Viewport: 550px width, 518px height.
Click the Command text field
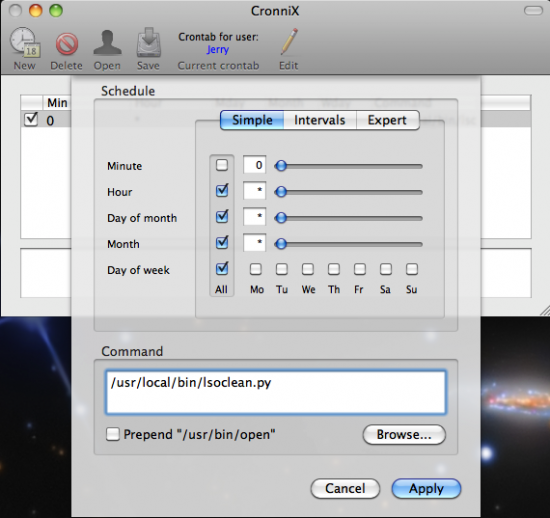tap(276, 392)
